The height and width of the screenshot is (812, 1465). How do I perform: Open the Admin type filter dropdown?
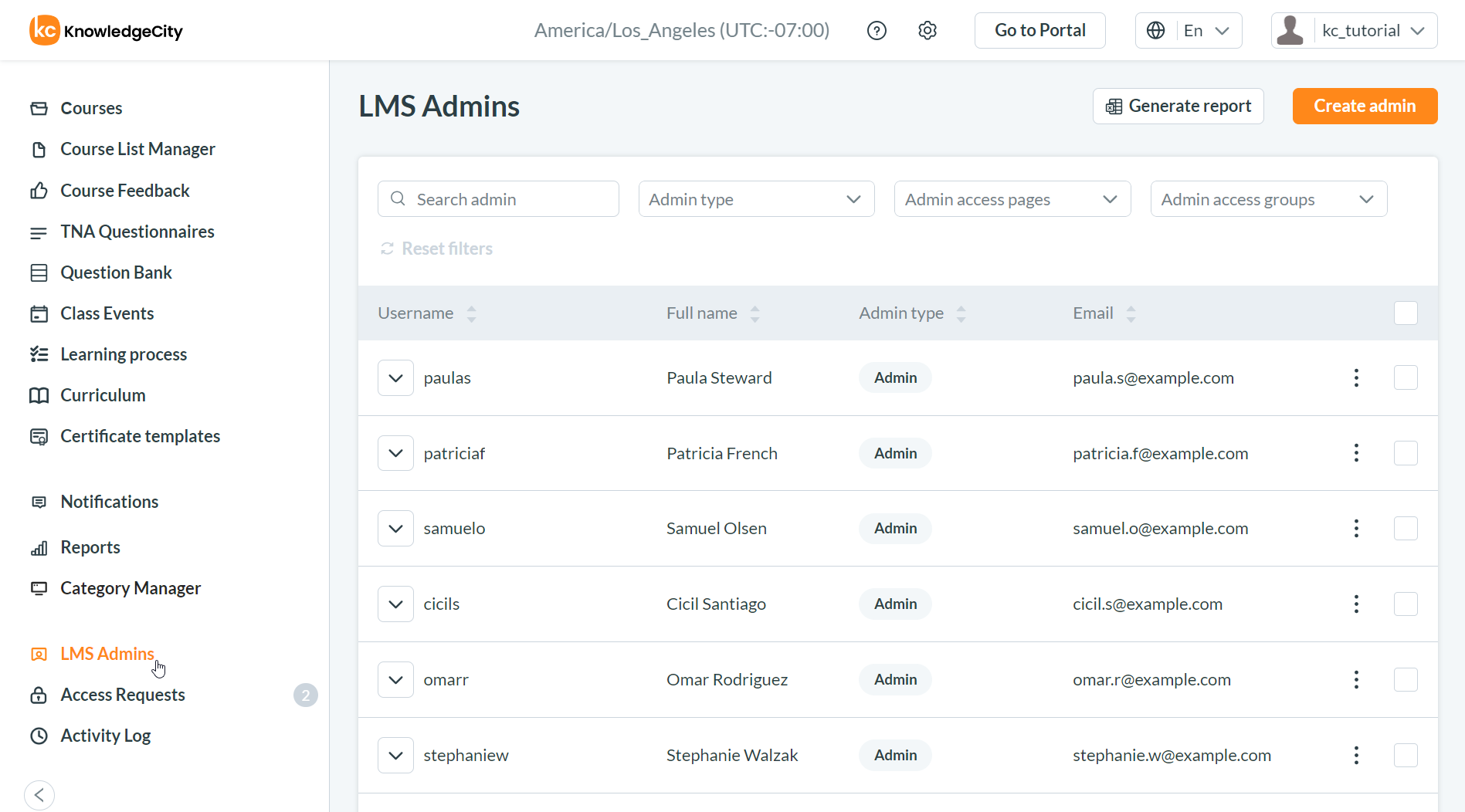(756, 199)
